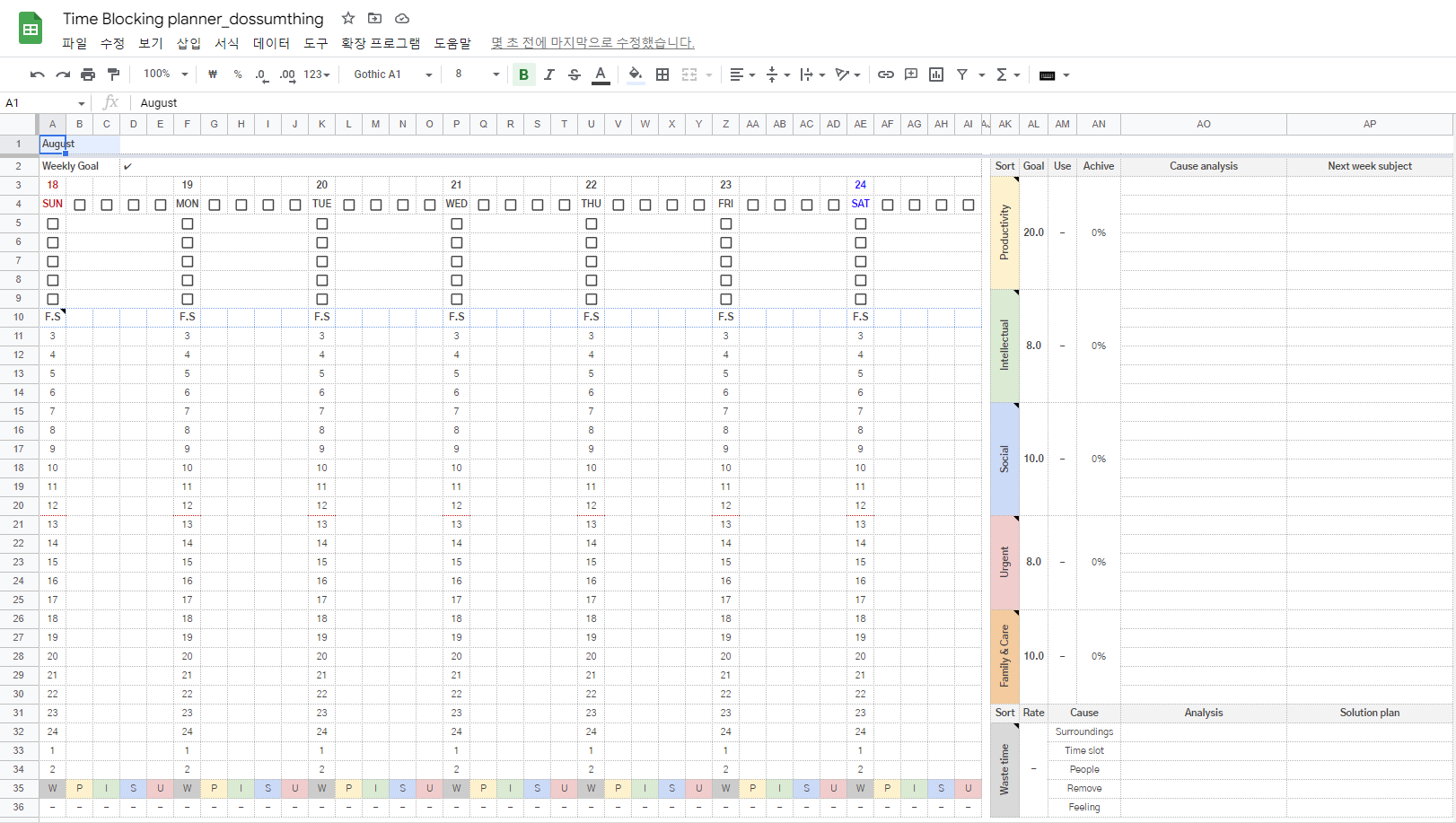Toggle bold formatting

pyautogui.click(x=523, y=74)
